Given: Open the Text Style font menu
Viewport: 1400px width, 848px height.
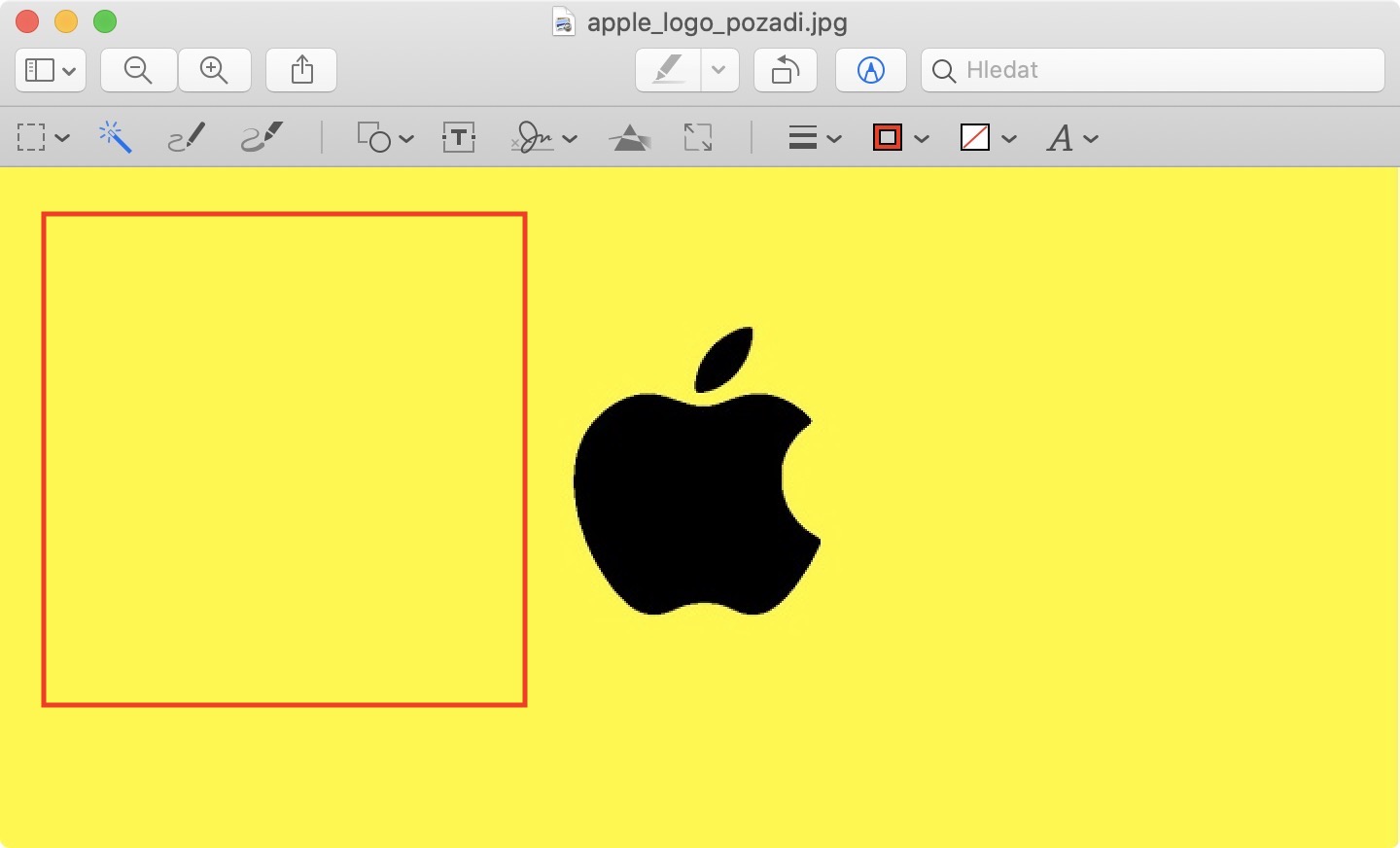Looking at the screenshot, I should [x=1072, y=138].
